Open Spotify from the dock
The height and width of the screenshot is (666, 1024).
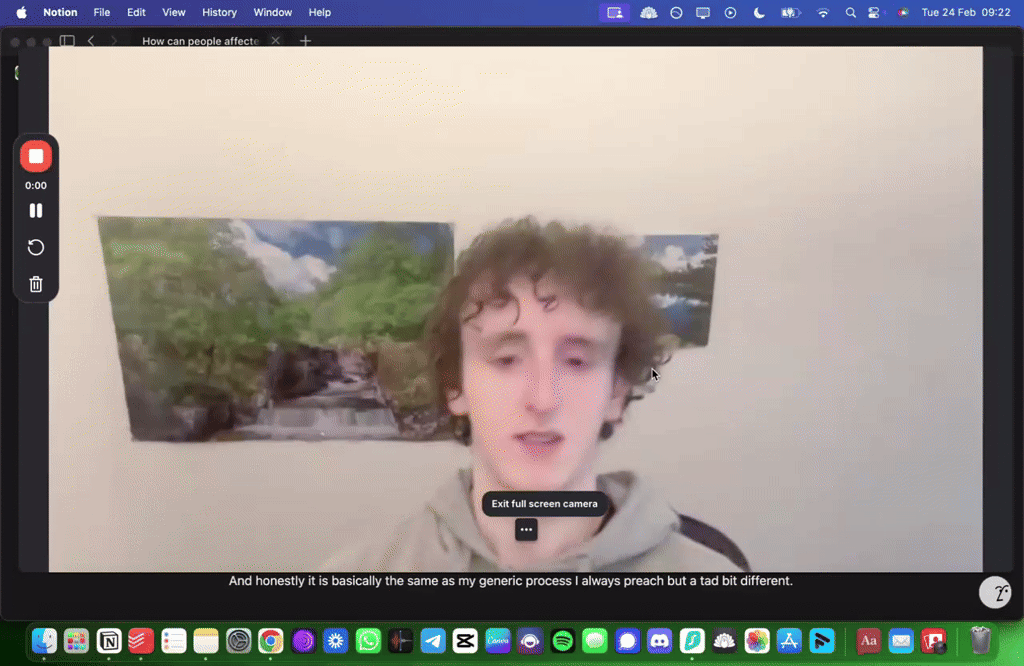562,641
